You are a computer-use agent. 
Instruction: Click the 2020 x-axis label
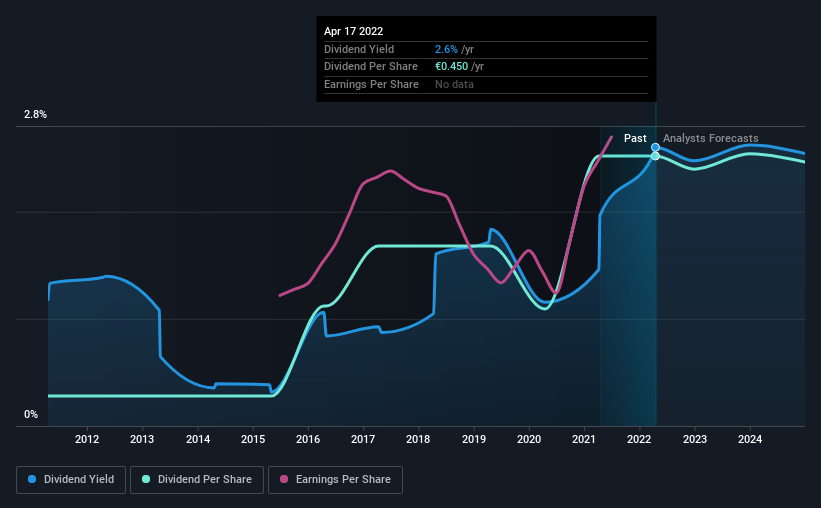pyautogui.click(x=529, y=439)
